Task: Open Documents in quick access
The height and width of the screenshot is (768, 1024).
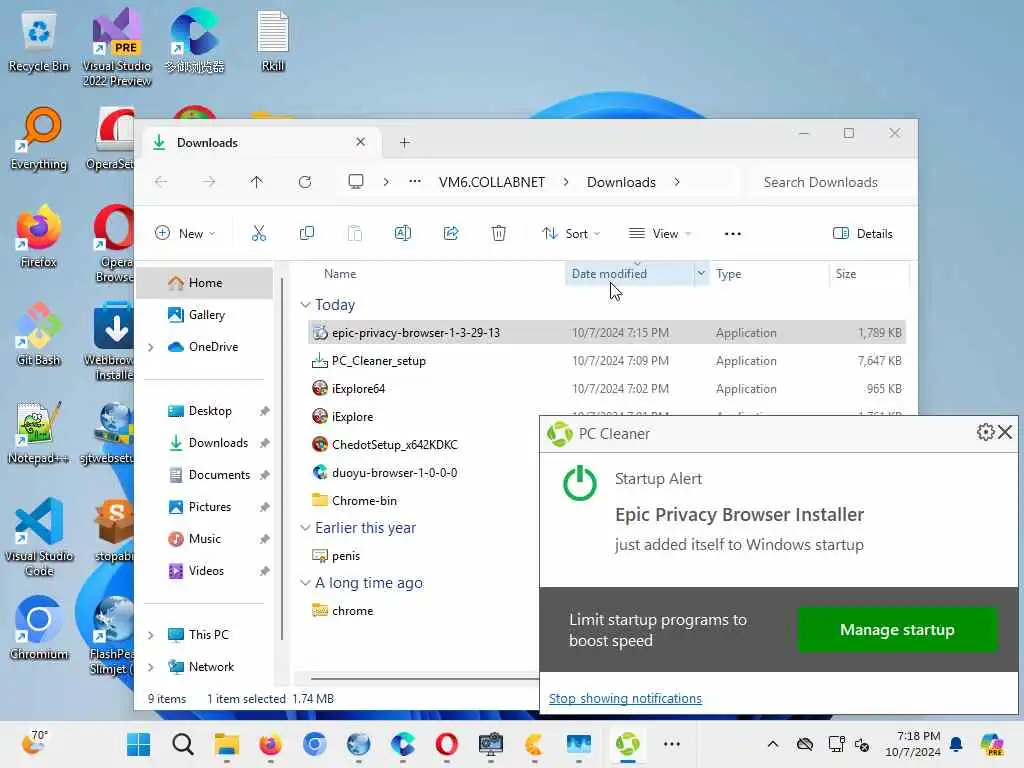Action: coord(219,475)
